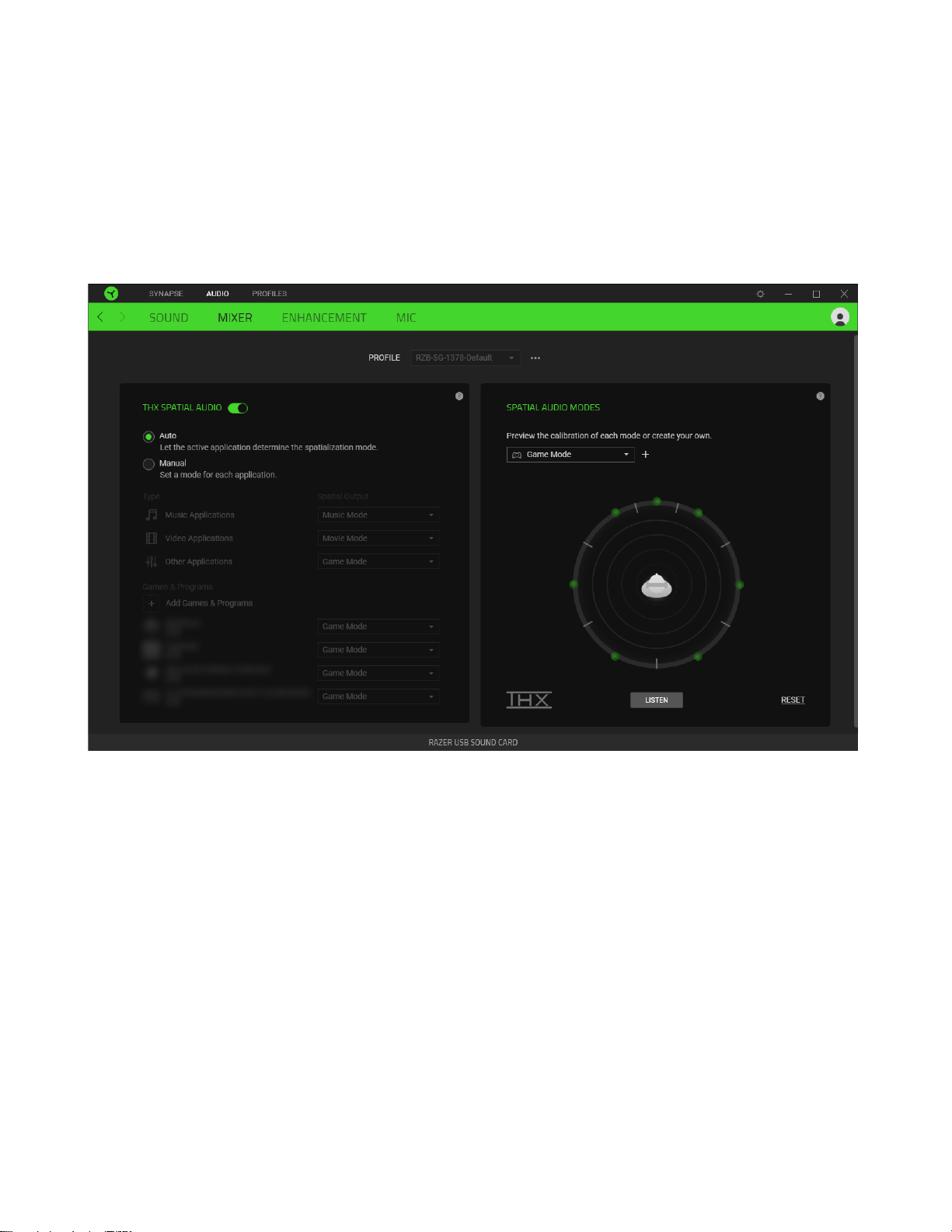Click the plus icon beside Add Games & Programs
Screen dimensions: 952x1232
click(152, 603)
